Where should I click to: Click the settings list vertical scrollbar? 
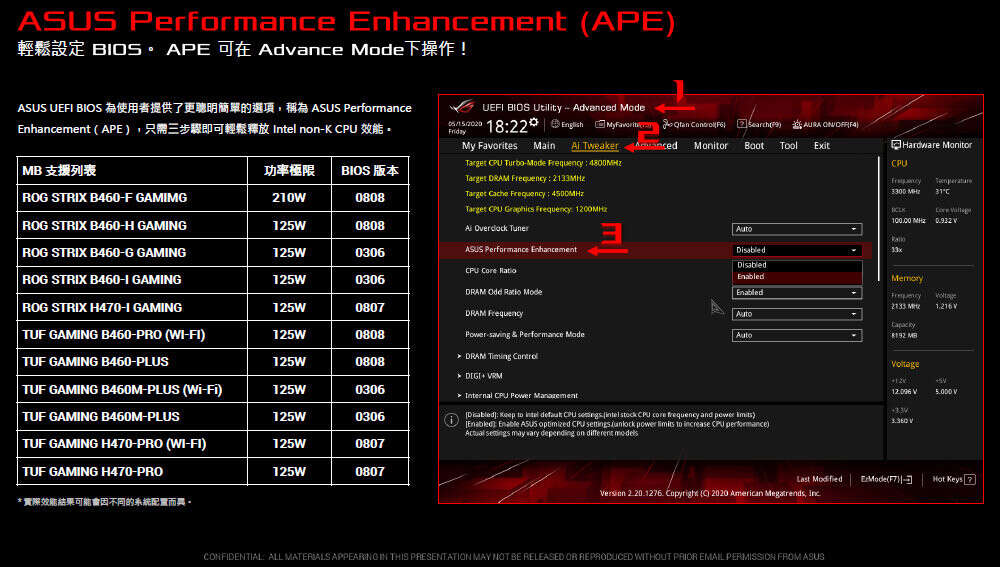tap(879, 220)
